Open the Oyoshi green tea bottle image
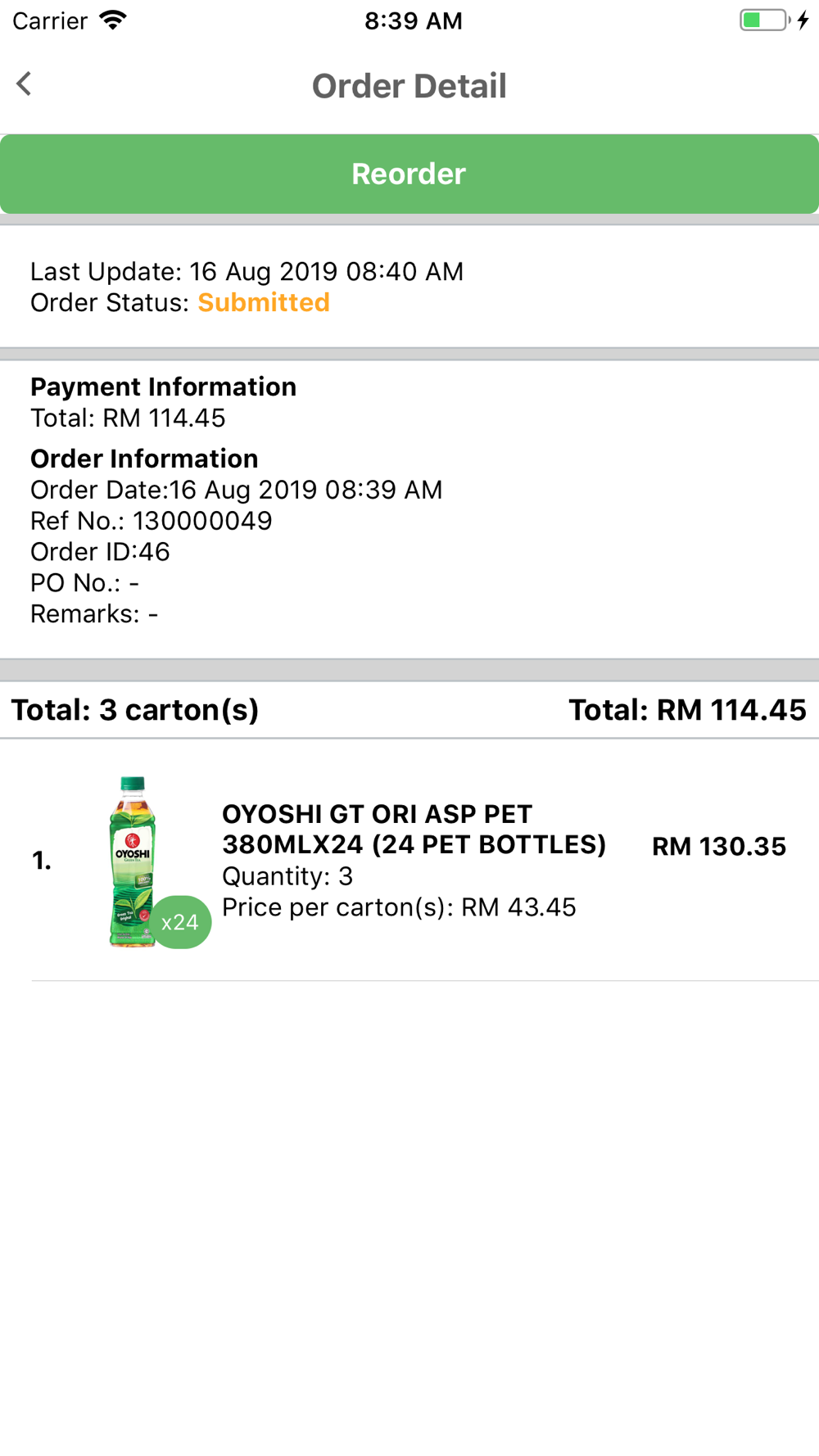Image resolution: width=819 pixels, height=1456 pixels. [x=133, y=861]
